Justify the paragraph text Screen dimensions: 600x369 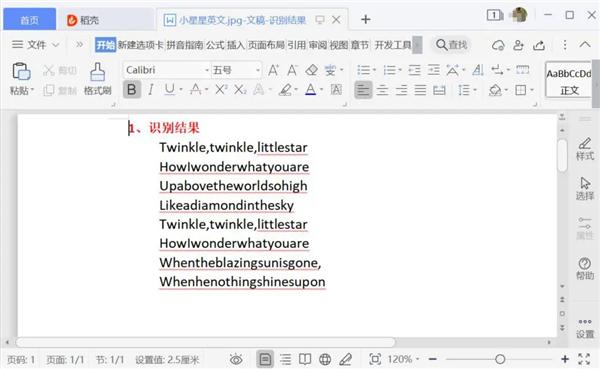tap(420, 90)
